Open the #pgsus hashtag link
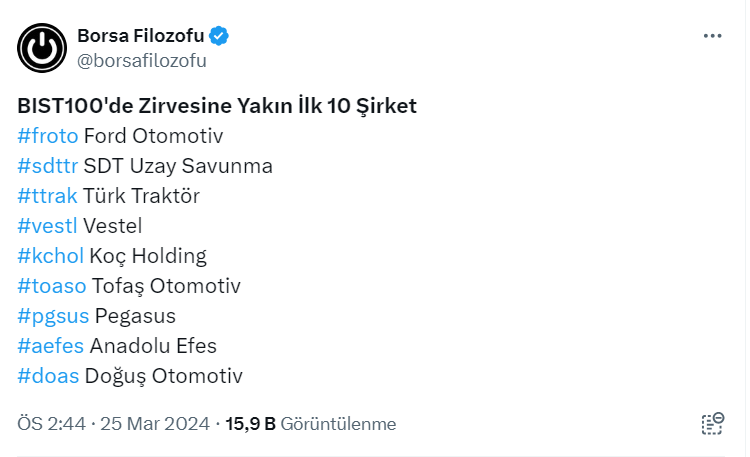750x457 pixels. [x=53, y=316]
